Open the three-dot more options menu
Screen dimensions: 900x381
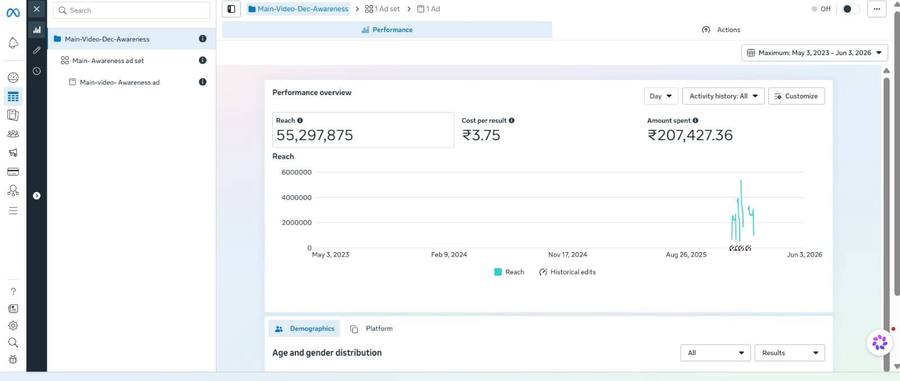[876, 9]
